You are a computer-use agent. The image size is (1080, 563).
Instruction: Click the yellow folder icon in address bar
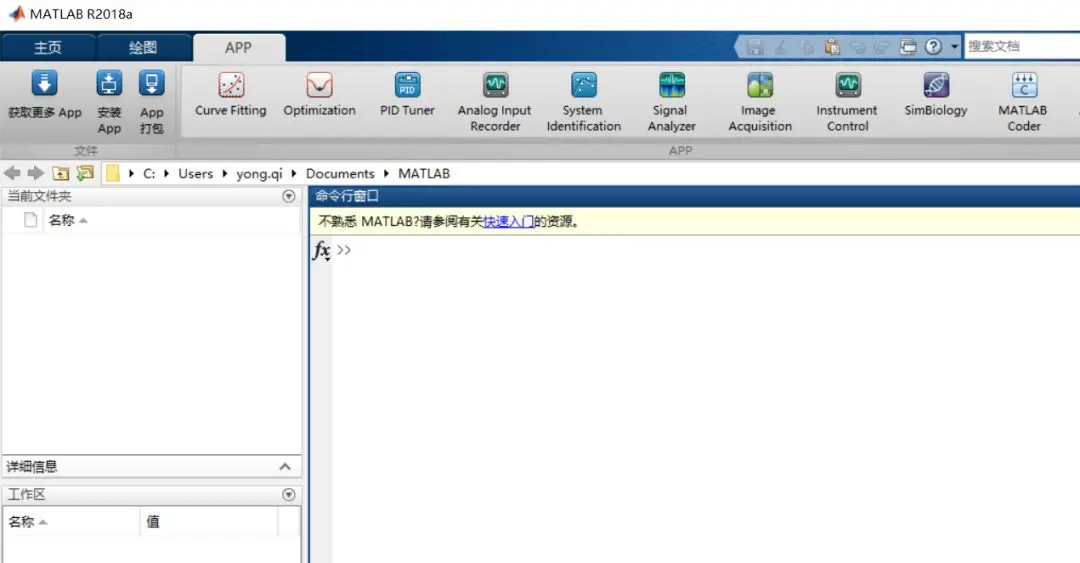click(112, 173)
